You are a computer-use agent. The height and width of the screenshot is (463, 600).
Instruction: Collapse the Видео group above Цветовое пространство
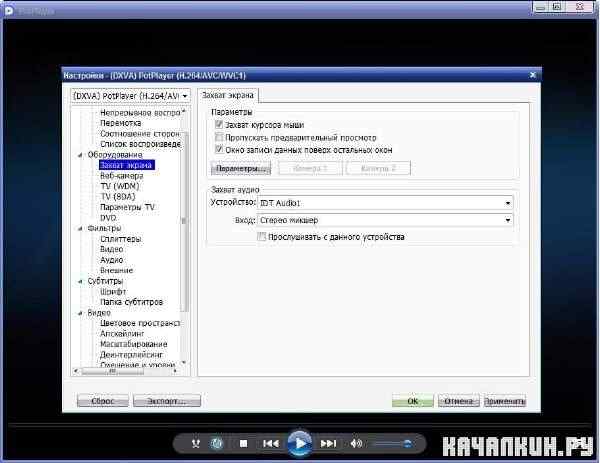(80, 313)
